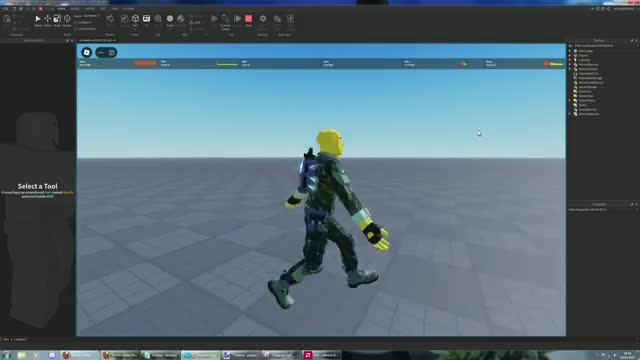
Task: Switch to the TEST ribbon tab
Action: pos(103,9)
